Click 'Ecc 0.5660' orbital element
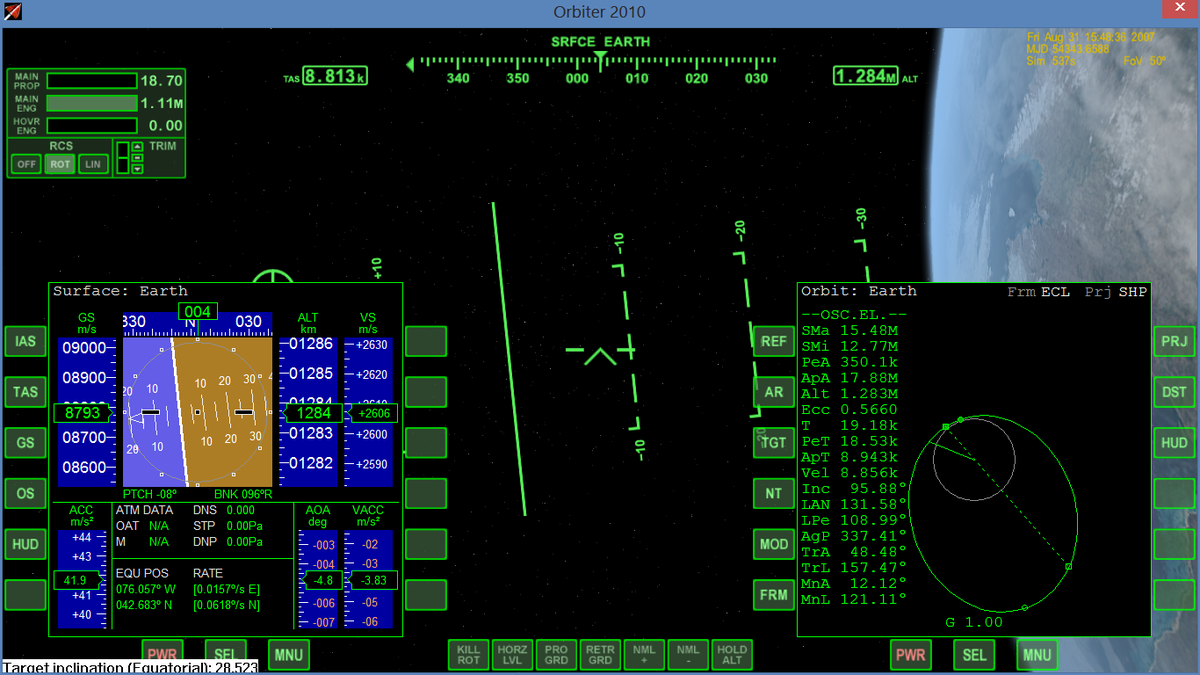The width and height of the screenshot is (1200, 675). tap(849, 409)
